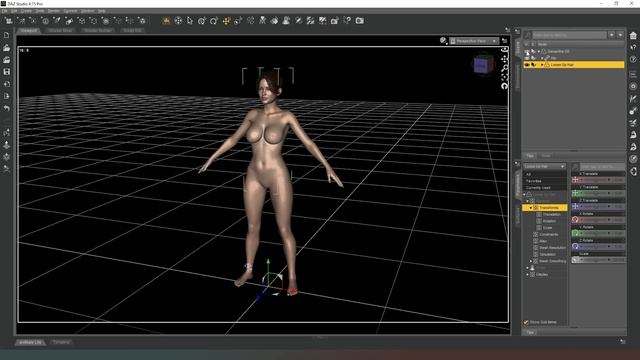Click the New scene icon in left sidebar
Screen dimensions: 640x360
[x=7, y=36]
